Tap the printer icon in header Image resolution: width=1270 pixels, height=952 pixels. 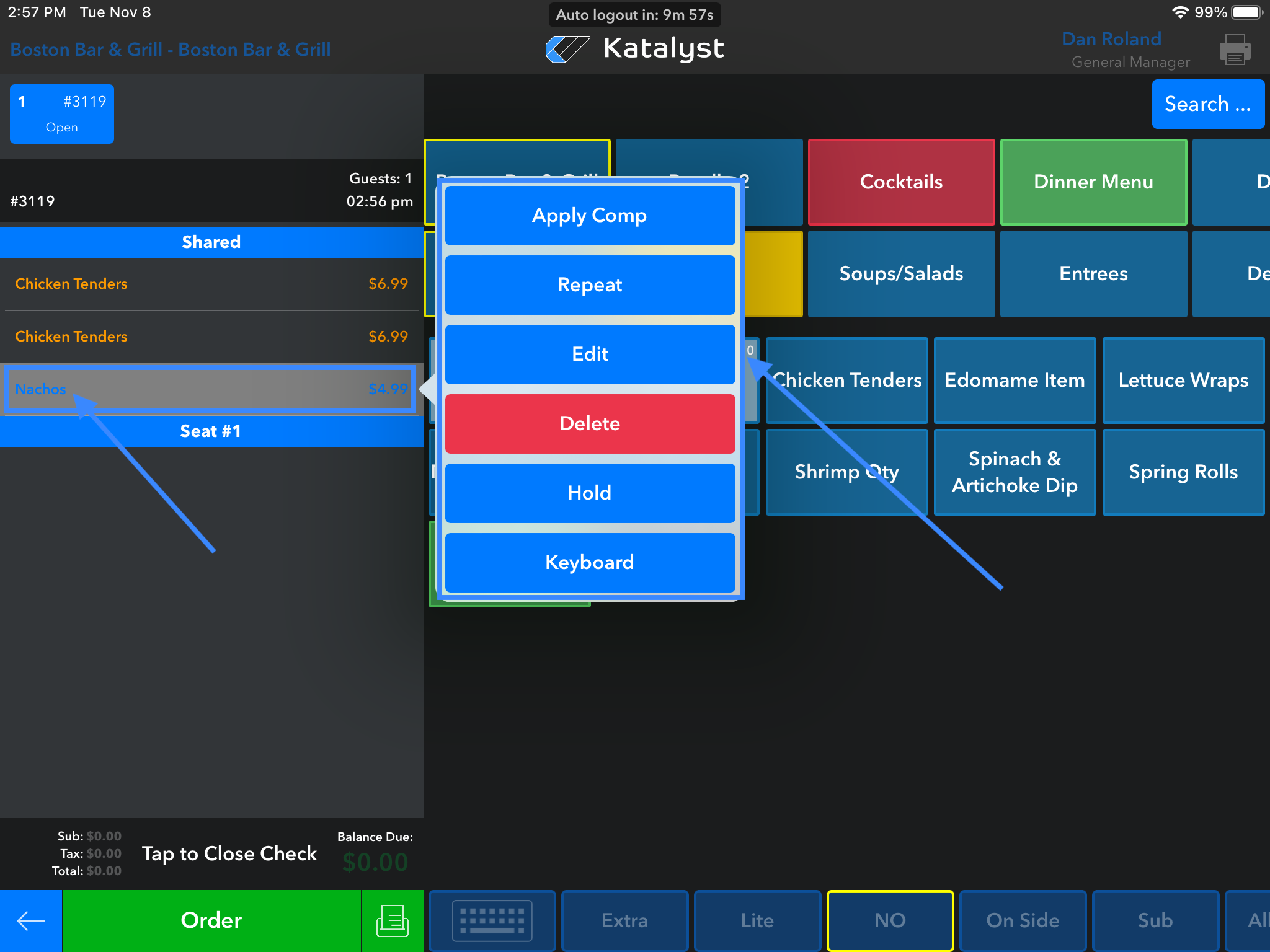(1234, 50)
